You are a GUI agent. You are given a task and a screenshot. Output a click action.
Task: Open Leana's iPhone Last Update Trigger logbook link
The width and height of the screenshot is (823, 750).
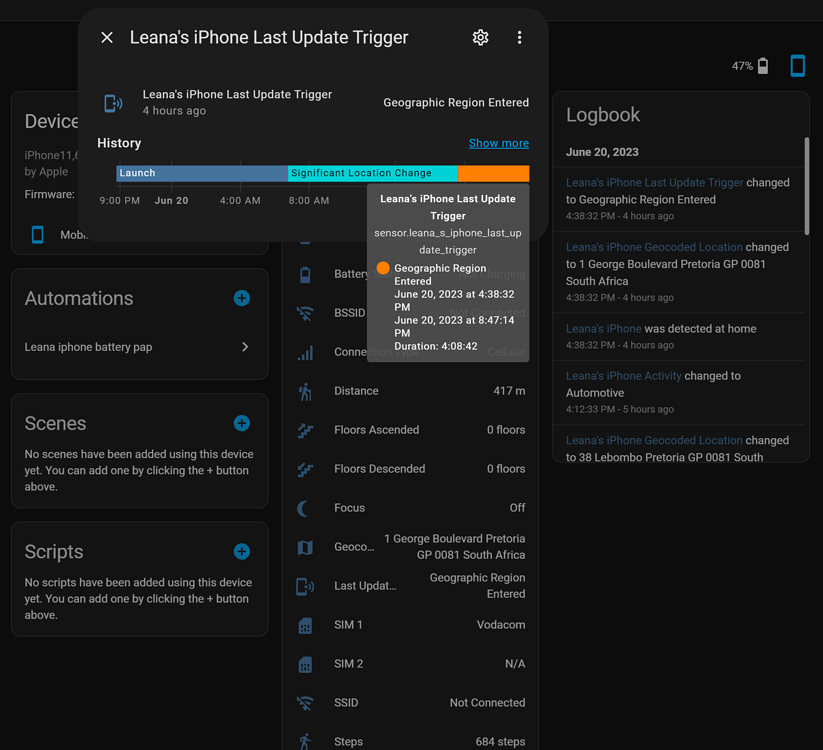pos(655,183)
